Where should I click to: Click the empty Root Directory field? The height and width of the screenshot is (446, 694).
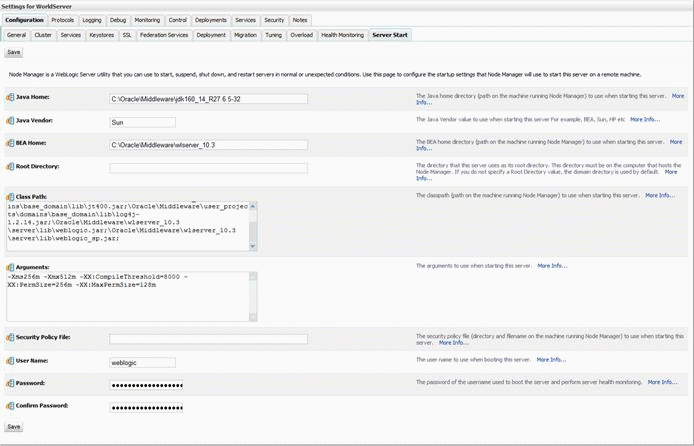click(208, 168)
